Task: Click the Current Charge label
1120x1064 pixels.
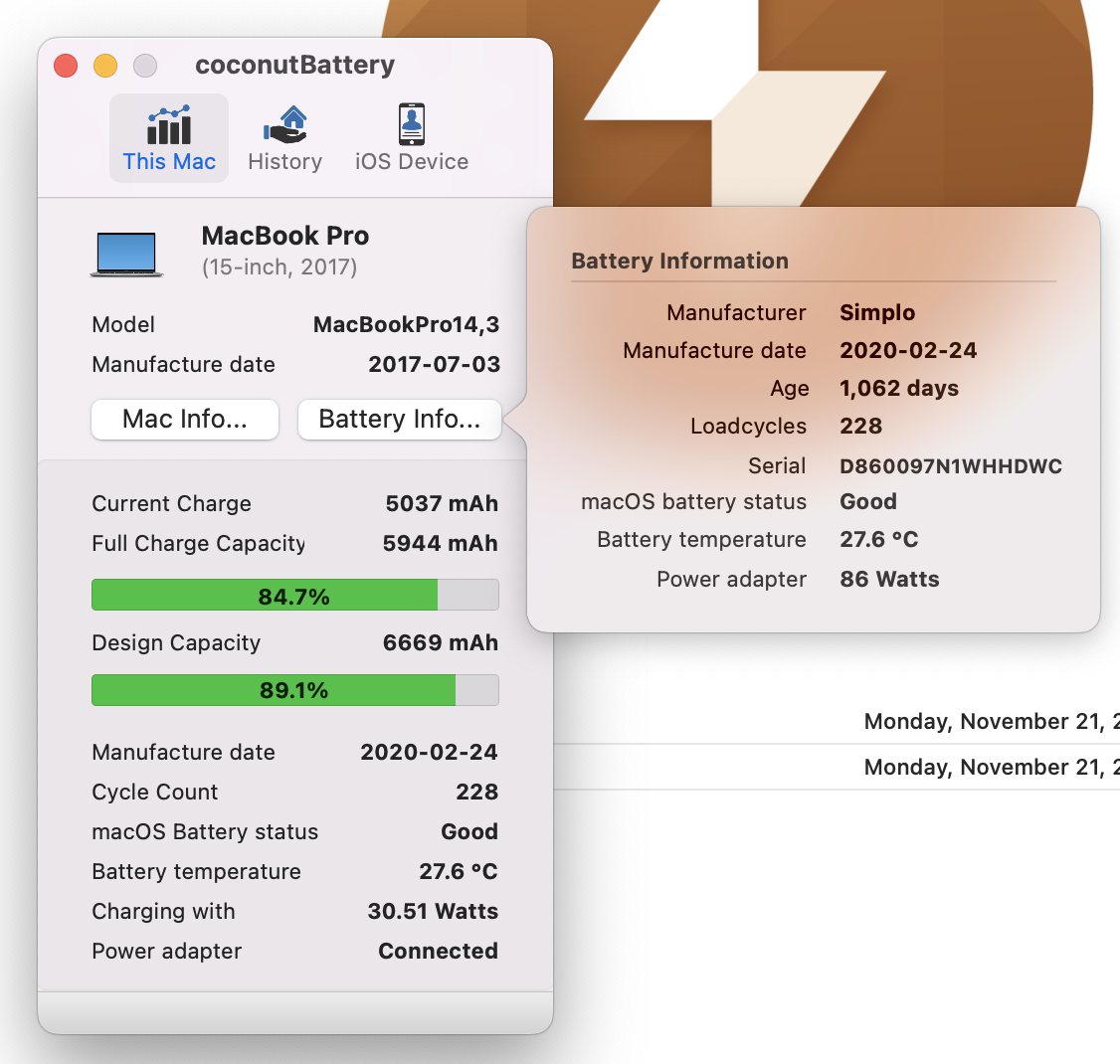Action: coord(171,503)
